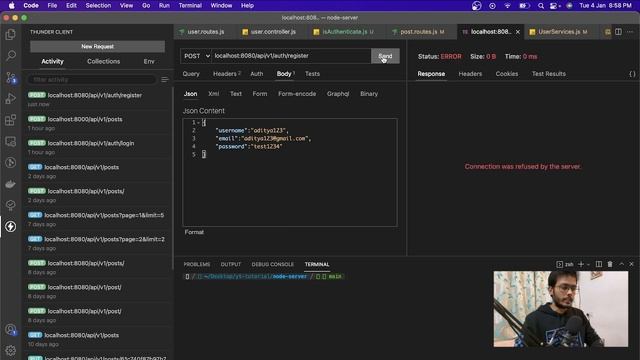Open the HTTP method POST dropdown
The image size is (640, 360).
click(196, 56)
